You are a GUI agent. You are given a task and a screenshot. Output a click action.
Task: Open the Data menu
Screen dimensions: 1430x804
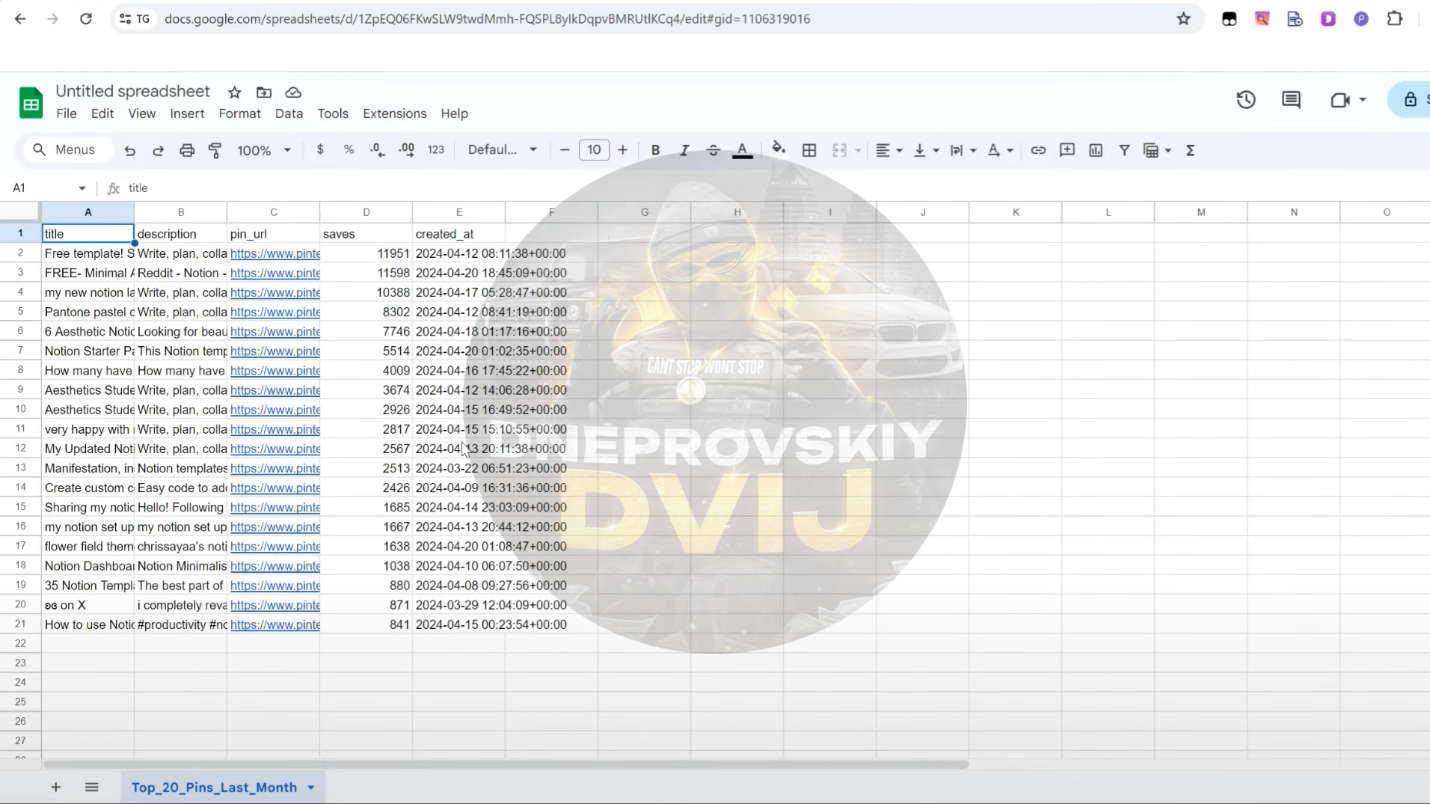[x=289, y=114]
